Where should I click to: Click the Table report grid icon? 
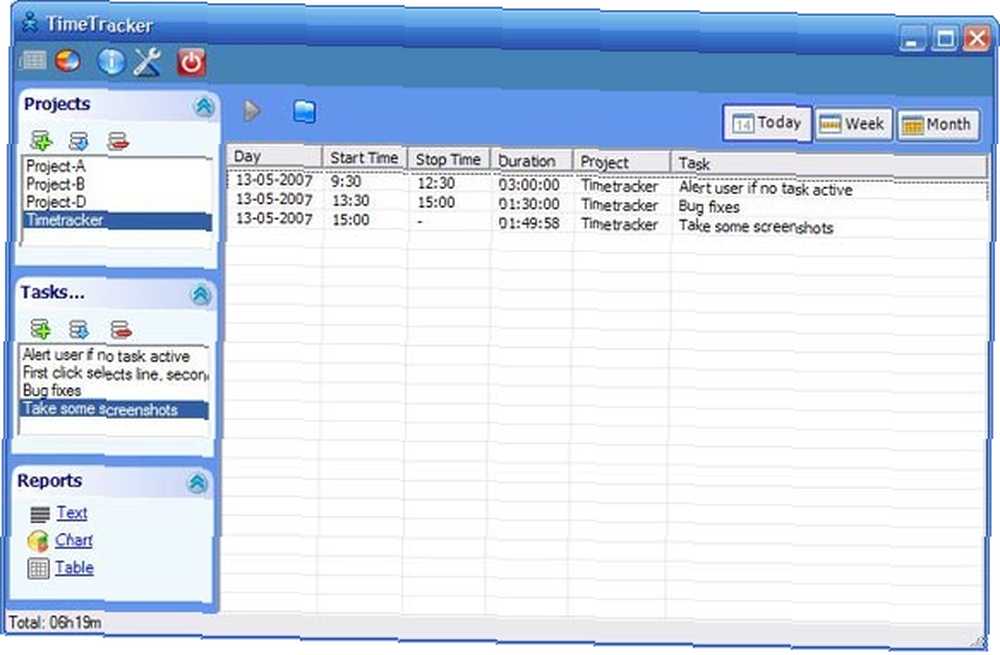(x=38, y=568)
